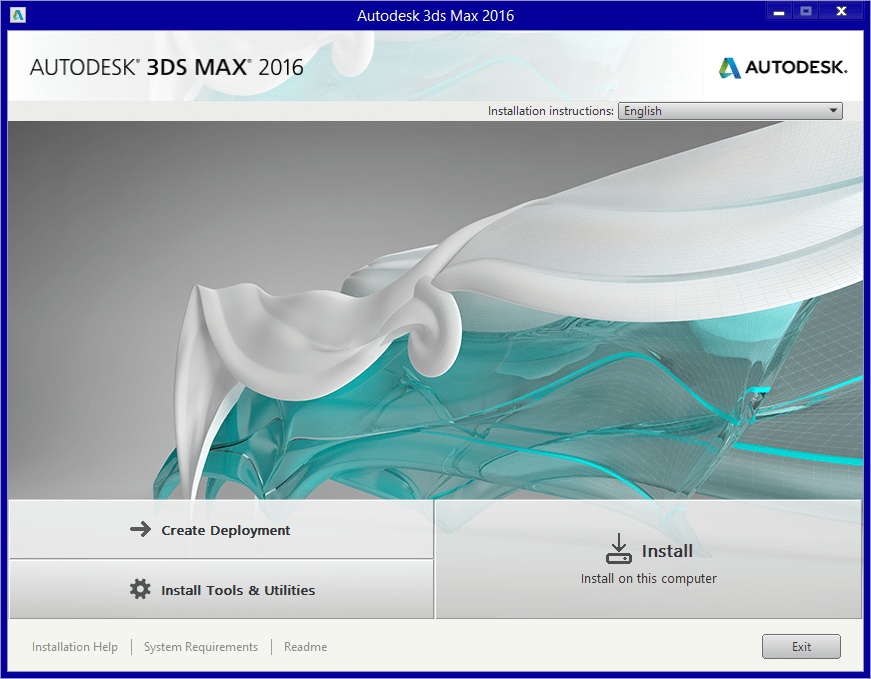Screen dimensions: 871x679
Task: Click the dropdown arrow beside English
Action: point(834,111)
